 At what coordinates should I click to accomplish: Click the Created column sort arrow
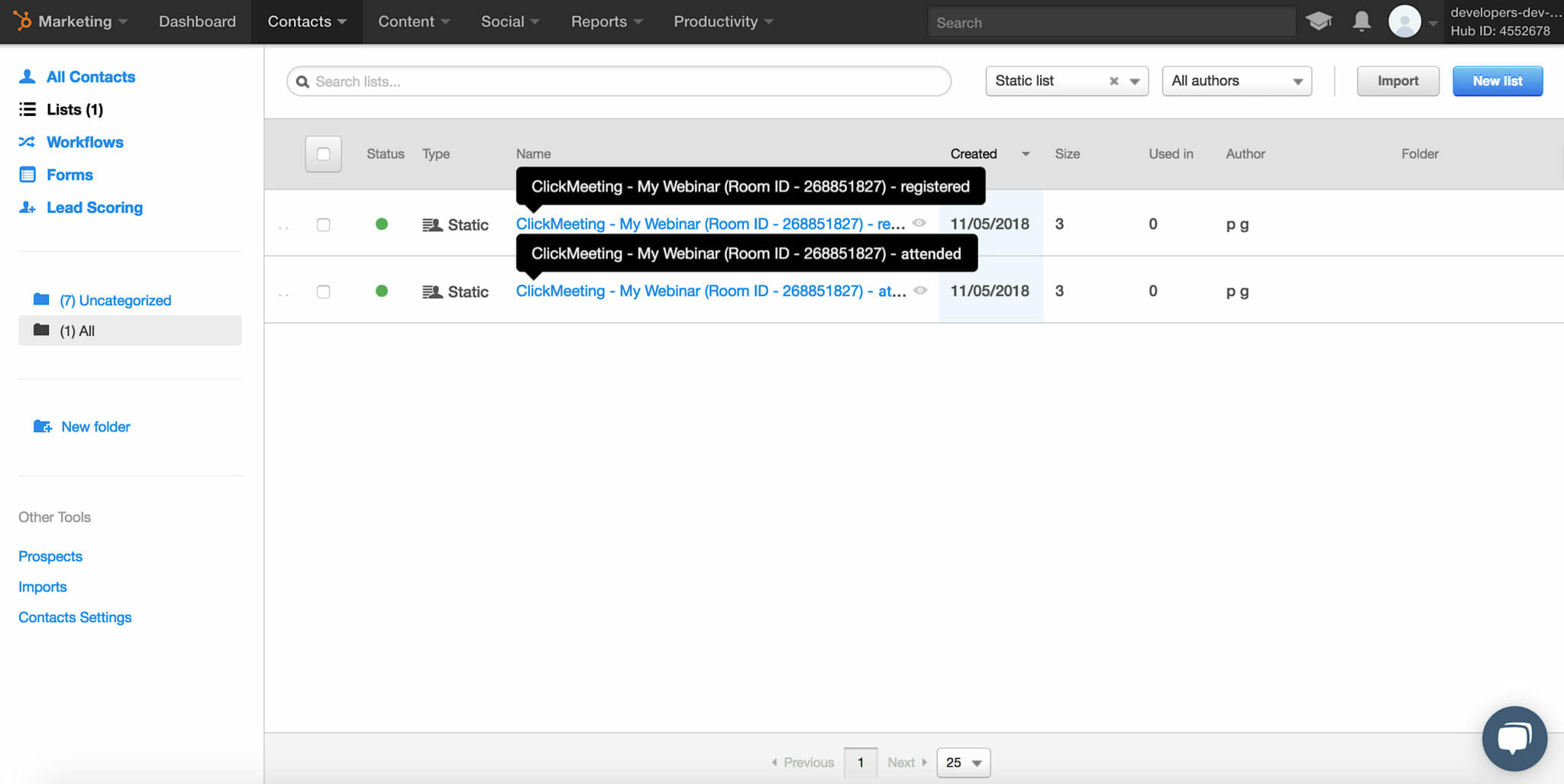(1026, 154)
